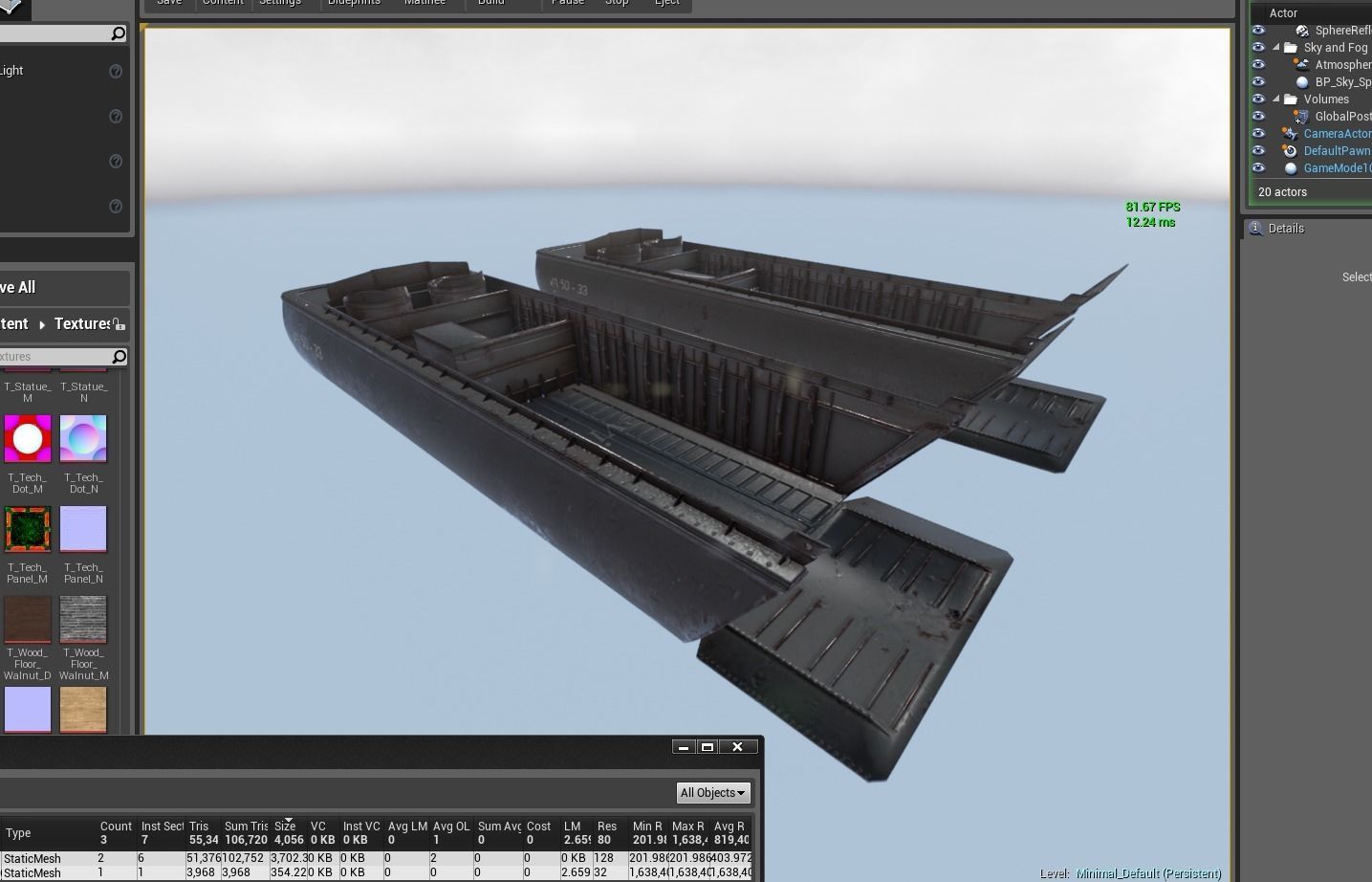
Task: Click the 81.67 FPS readout
Action: coord(1153,207)
